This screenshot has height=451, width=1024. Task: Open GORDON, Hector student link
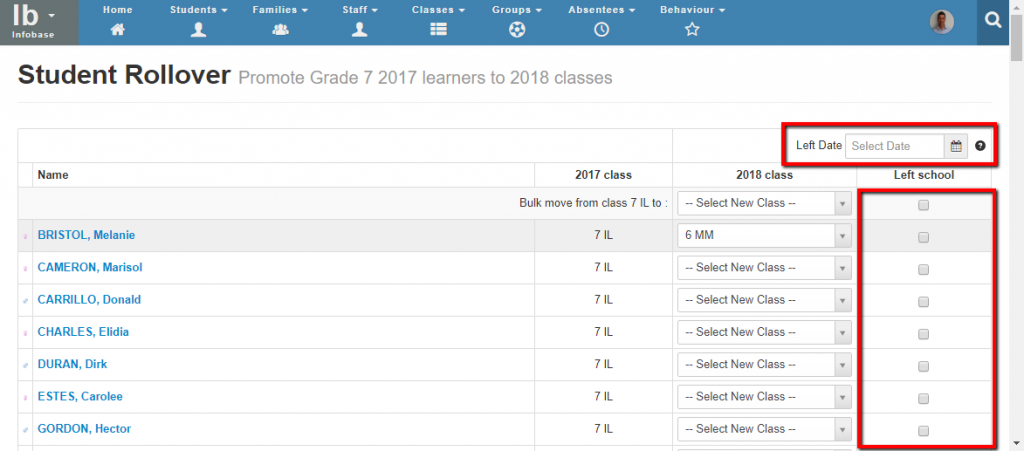(84, 429)
